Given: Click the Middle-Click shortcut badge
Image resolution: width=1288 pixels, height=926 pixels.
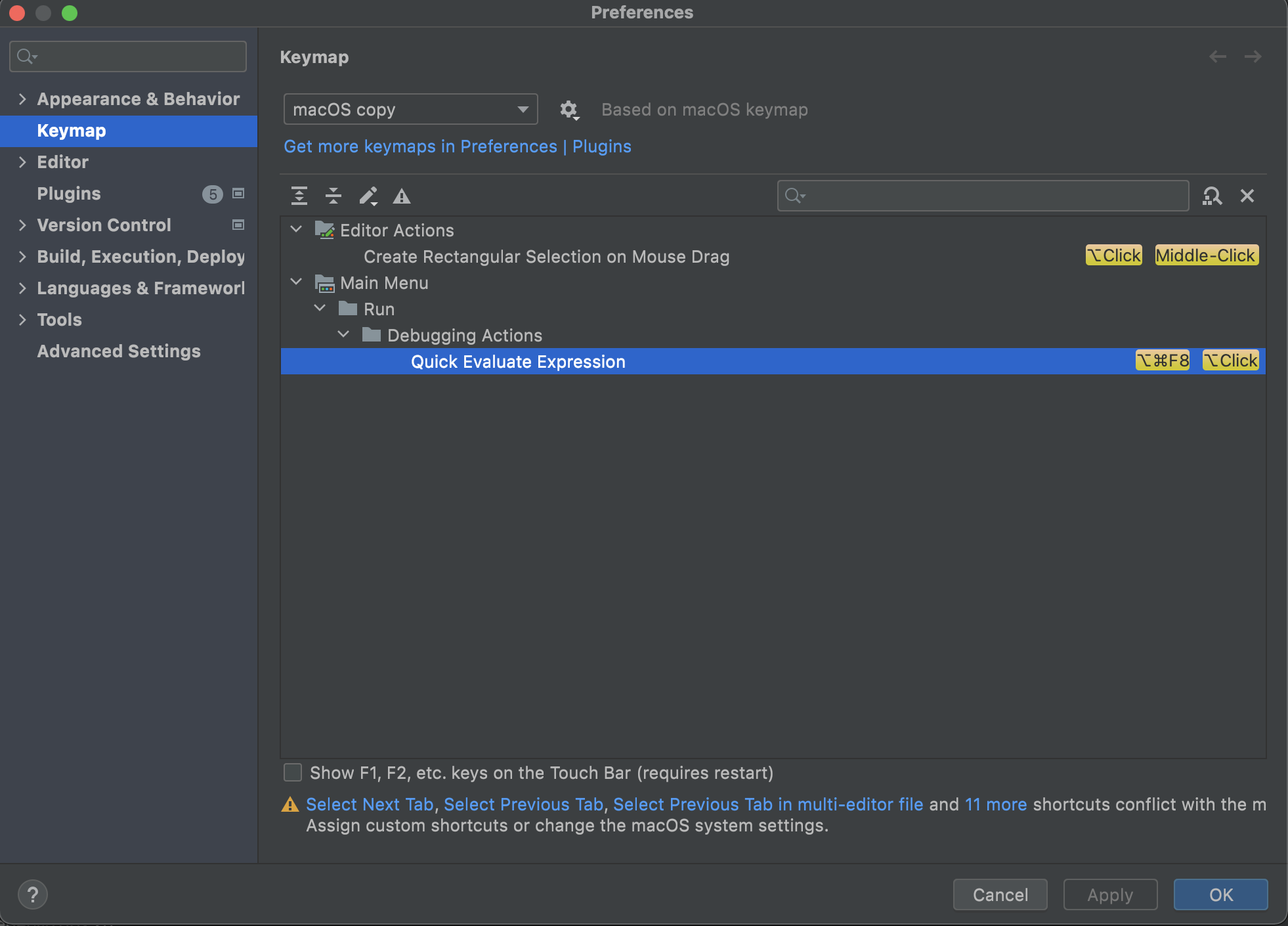Looking at the screenshot, I should (x=1206, y=255).
